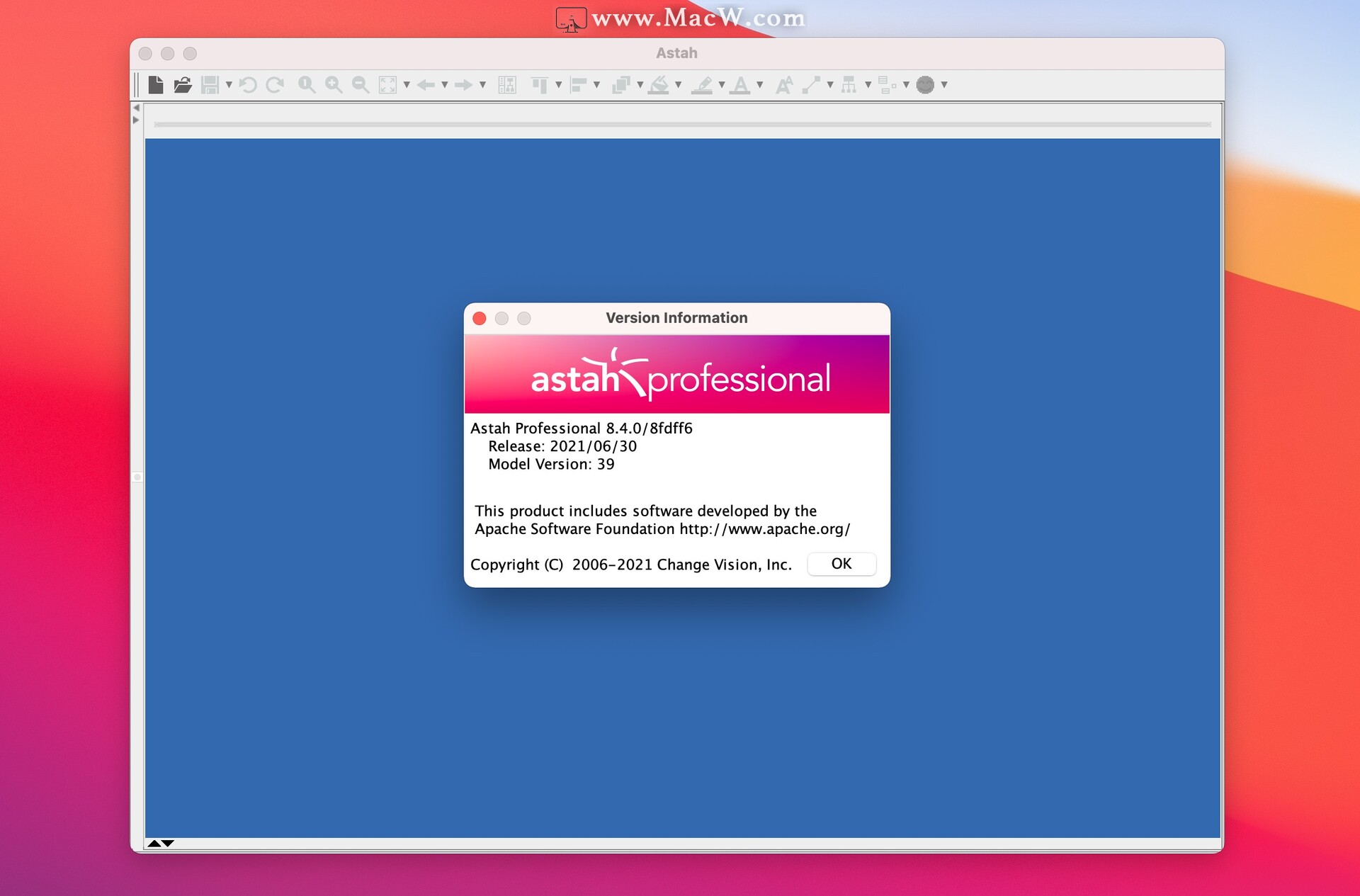Click the Save disk icon

210,85
